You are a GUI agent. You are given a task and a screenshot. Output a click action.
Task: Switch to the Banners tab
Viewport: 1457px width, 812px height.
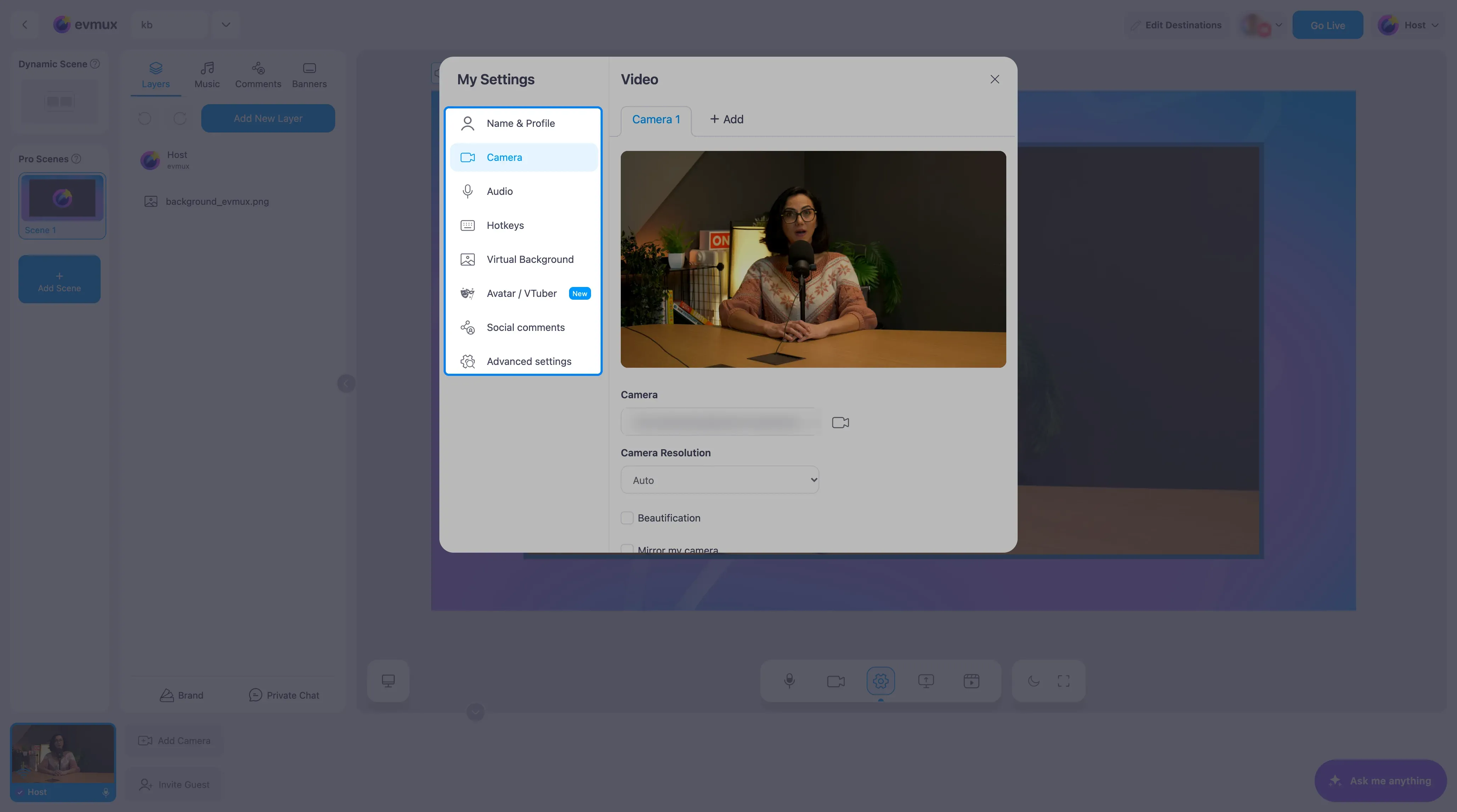click(x=309, y=75)
